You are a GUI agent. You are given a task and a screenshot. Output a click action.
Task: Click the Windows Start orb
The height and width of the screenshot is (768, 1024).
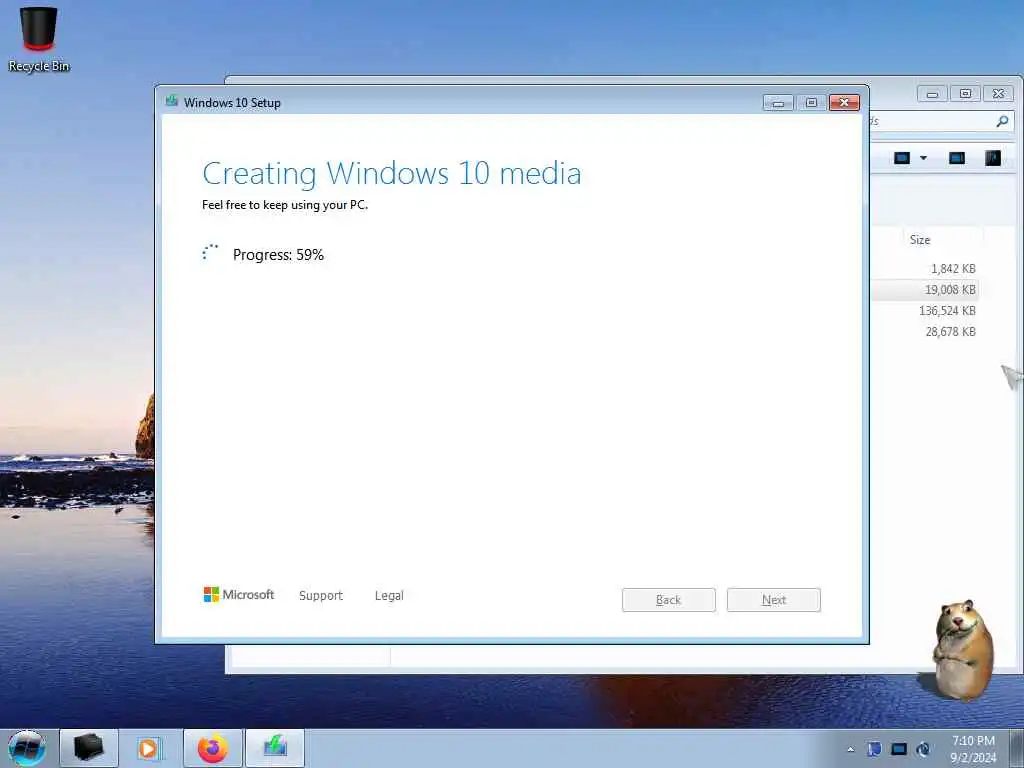(27, 748)
